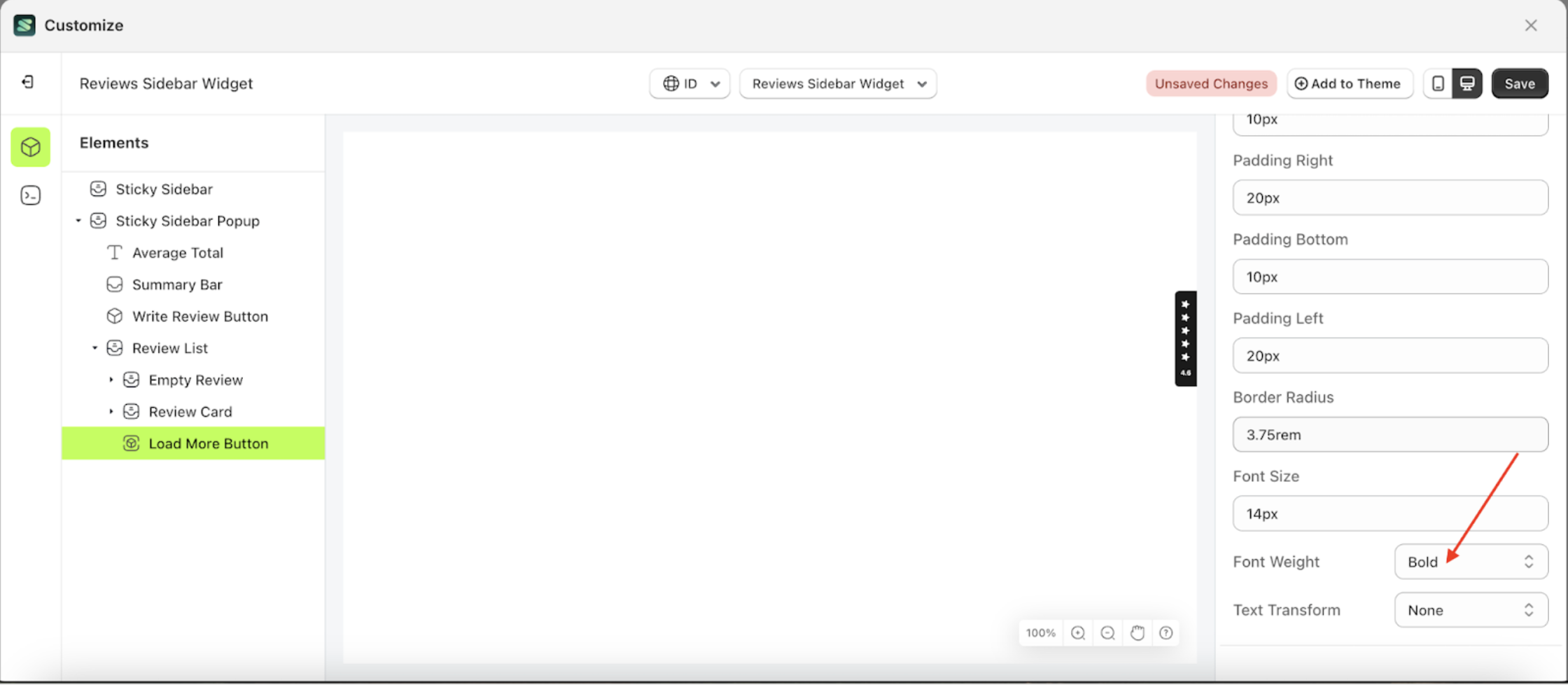This screenshot has height=685, width=1568.
Task: Collapse the Sticky Sidebar Popup tree item
Action: [x=78, y=221]
